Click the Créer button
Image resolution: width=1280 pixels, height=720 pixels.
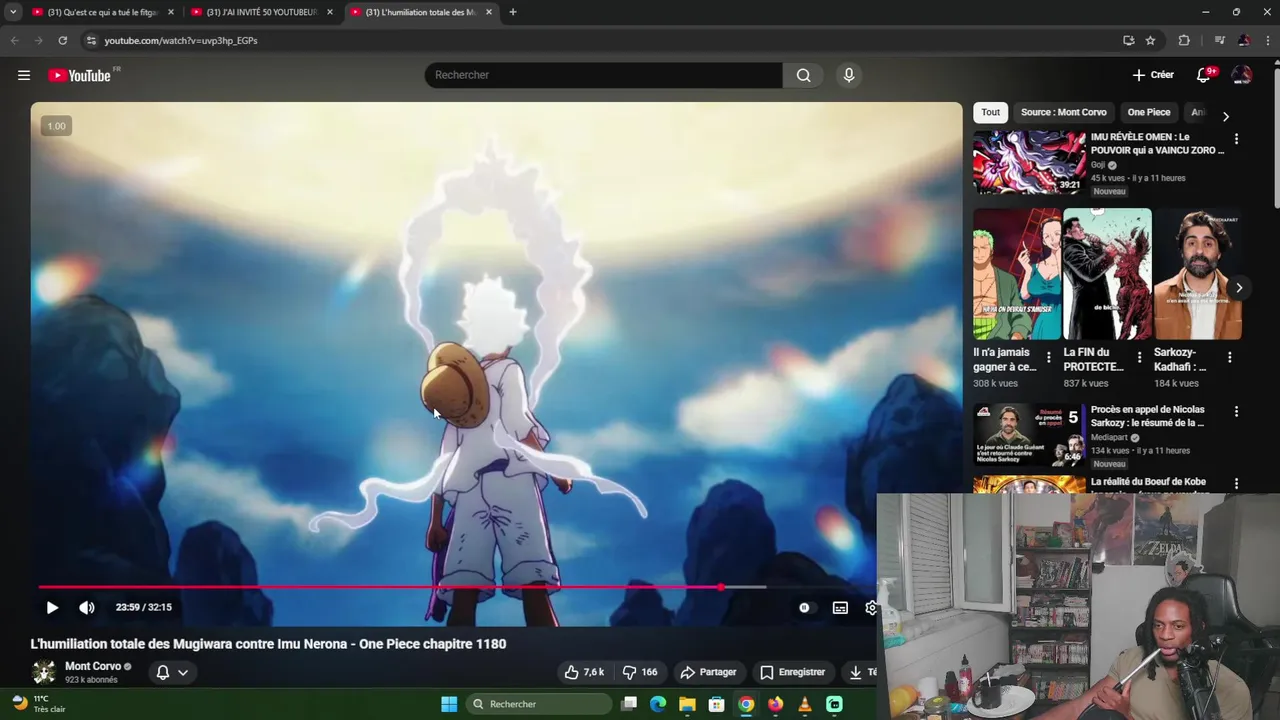(x=1153, y=75)
